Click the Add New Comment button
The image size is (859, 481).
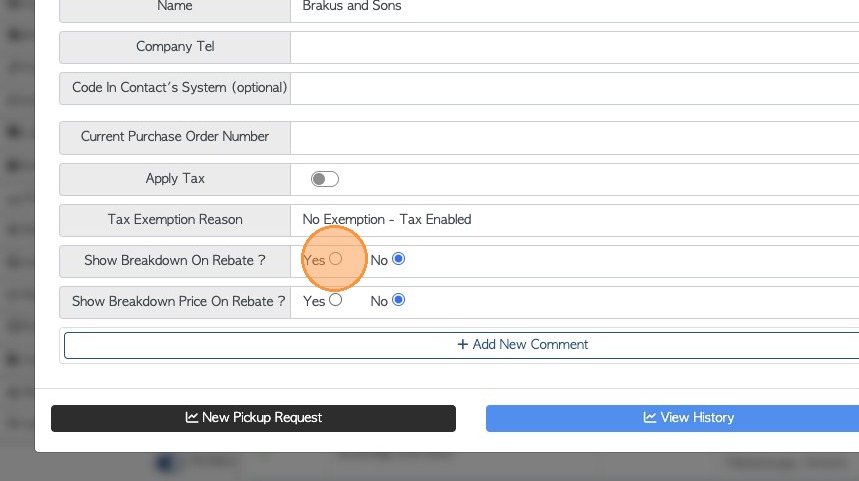click(x=523, y=344)
